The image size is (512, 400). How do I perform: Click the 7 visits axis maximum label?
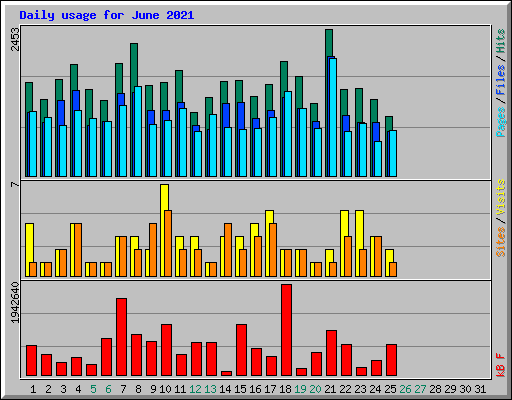15,184
